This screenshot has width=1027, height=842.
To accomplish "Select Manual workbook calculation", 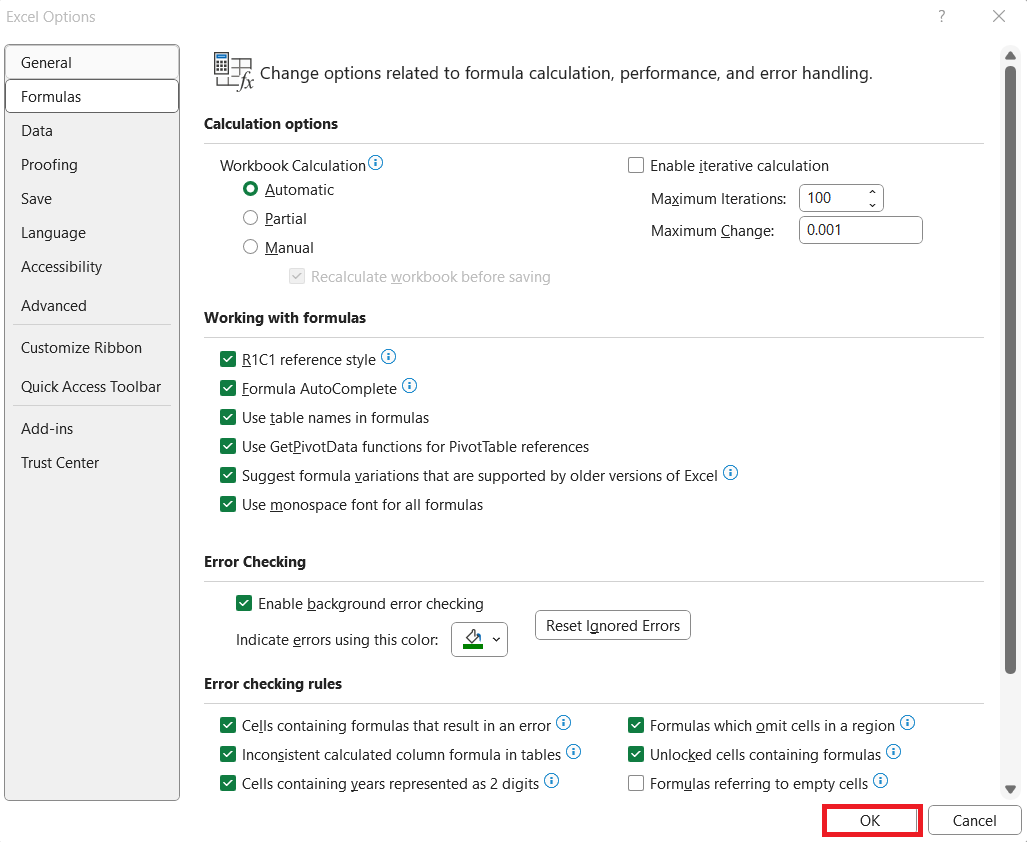I will click(250, 247).
